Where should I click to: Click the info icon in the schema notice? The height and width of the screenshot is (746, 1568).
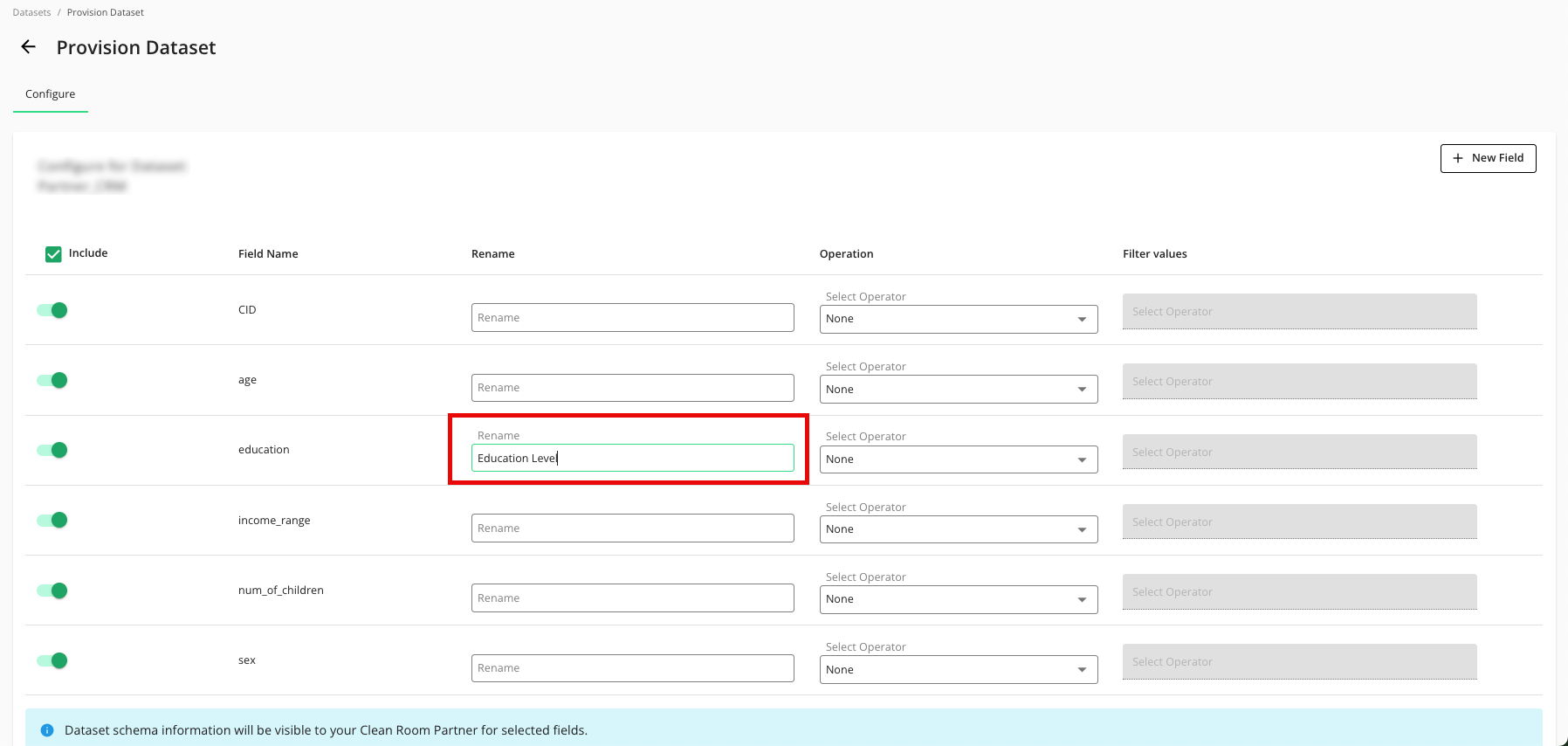coord(47,730)
